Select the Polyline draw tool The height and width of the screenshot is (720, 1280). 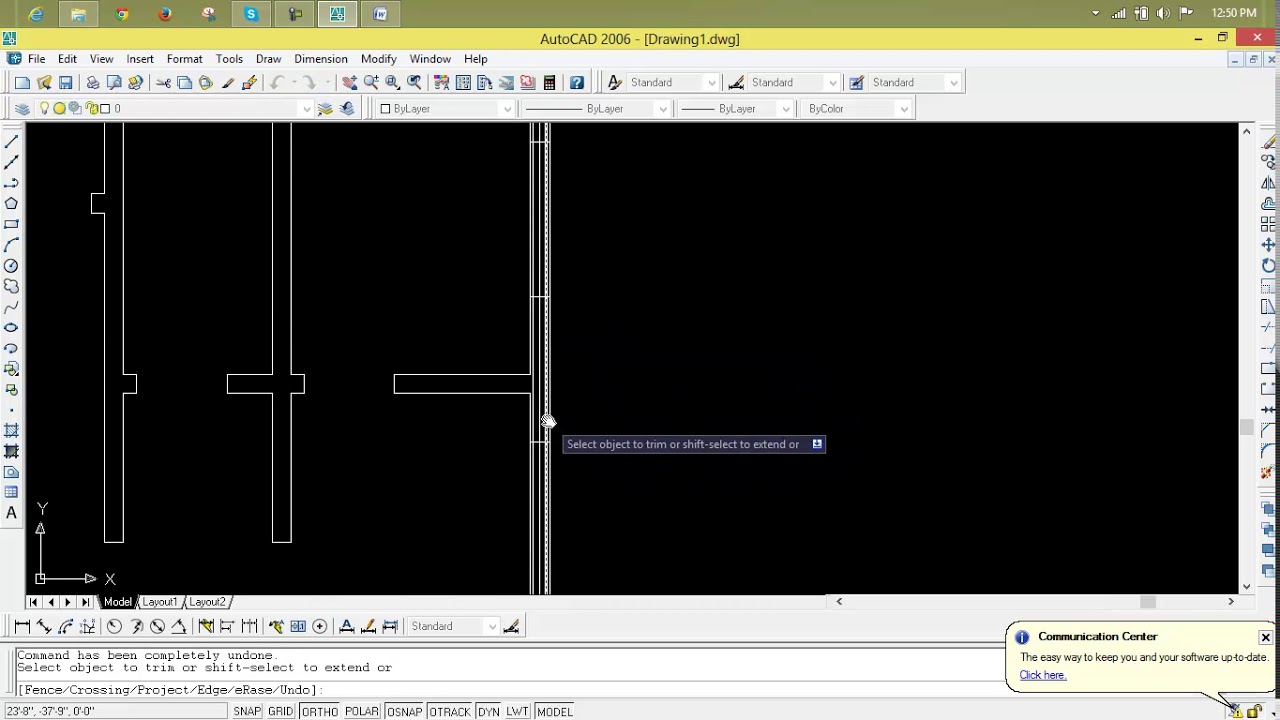coord(11,183)
